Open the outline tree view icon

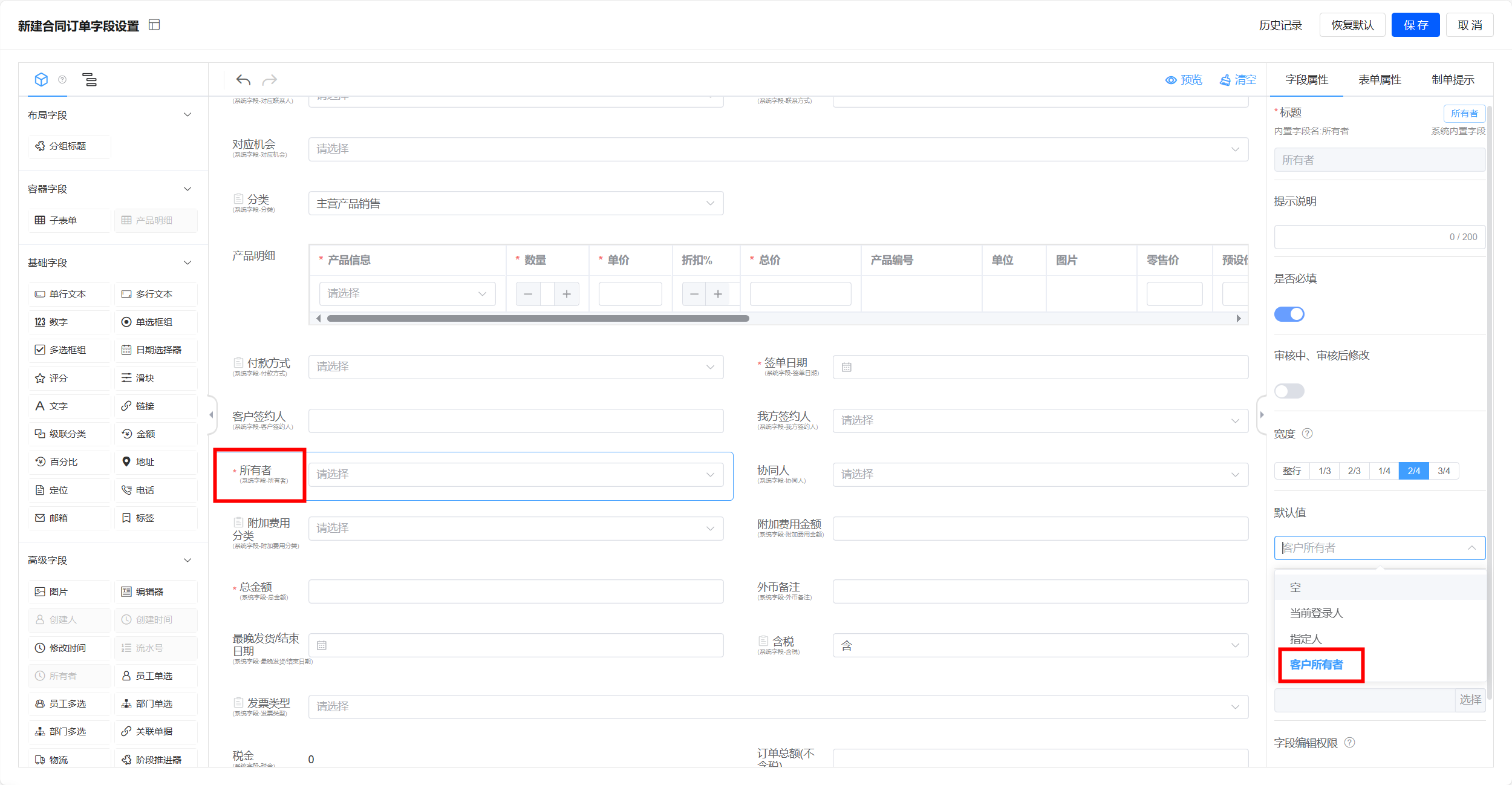coord(90,80)
